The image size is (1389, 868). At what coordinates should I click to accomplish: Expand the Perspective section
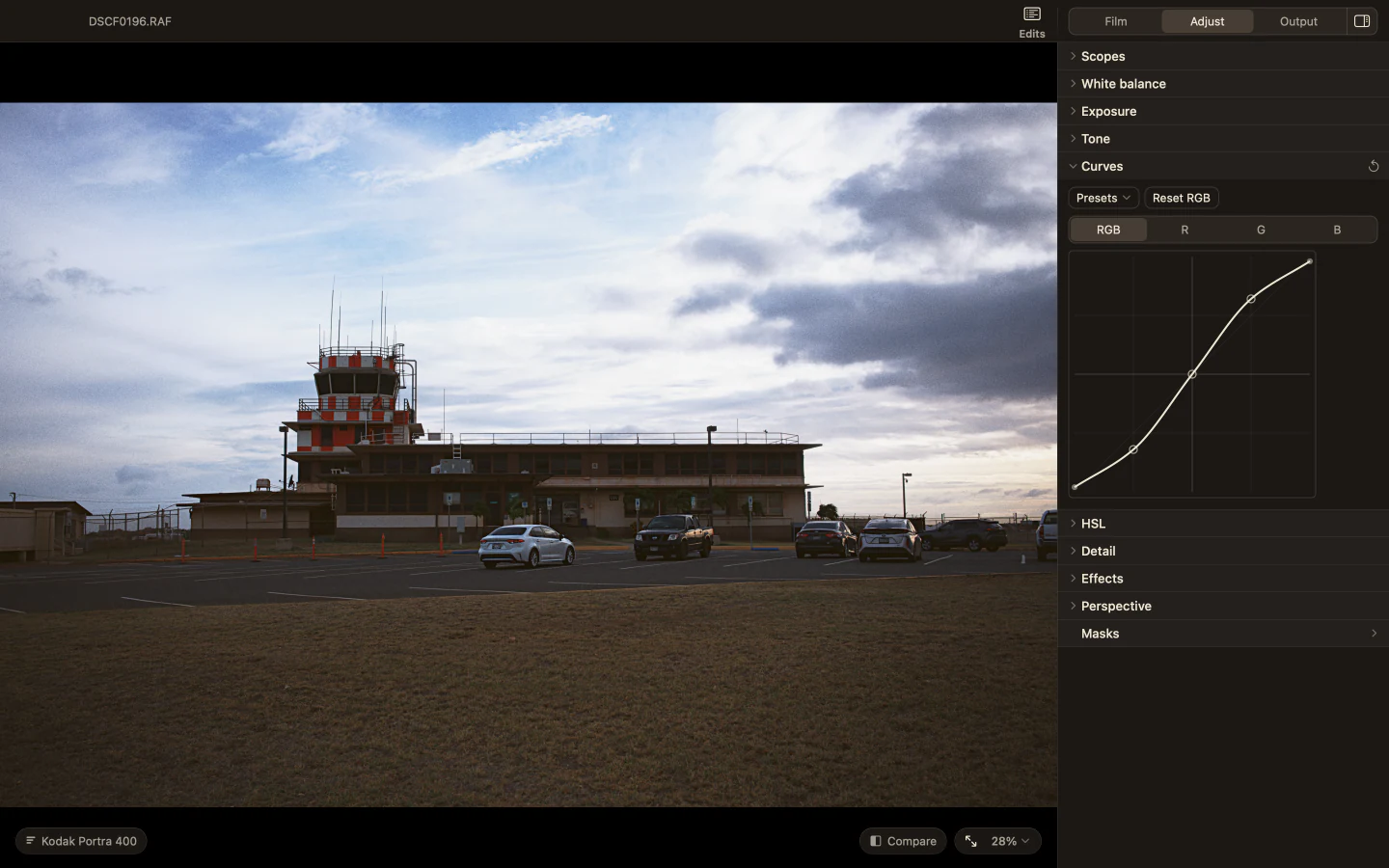click(x=1223, y=606)
